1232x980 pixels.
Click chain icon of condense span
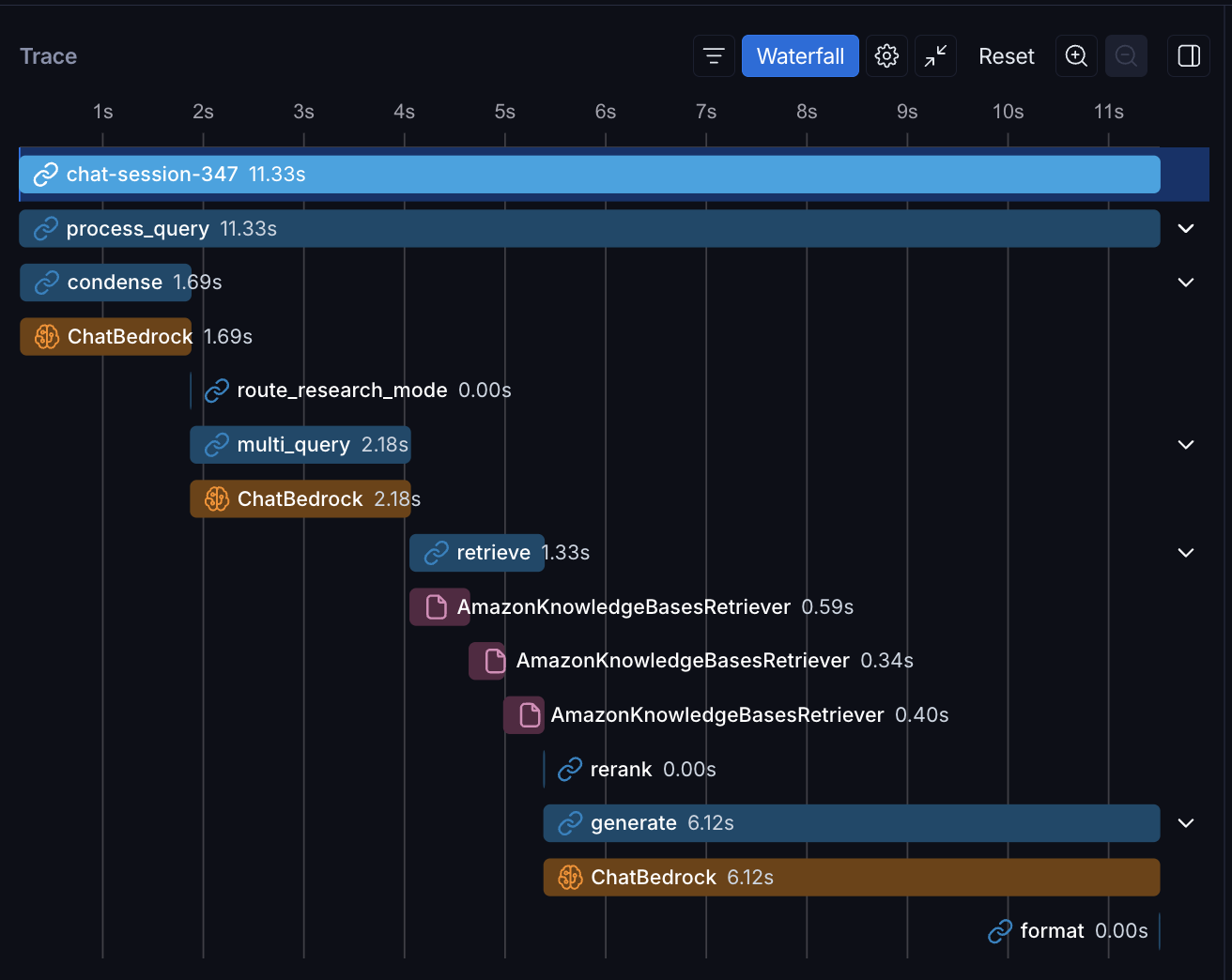click(47, 283)
